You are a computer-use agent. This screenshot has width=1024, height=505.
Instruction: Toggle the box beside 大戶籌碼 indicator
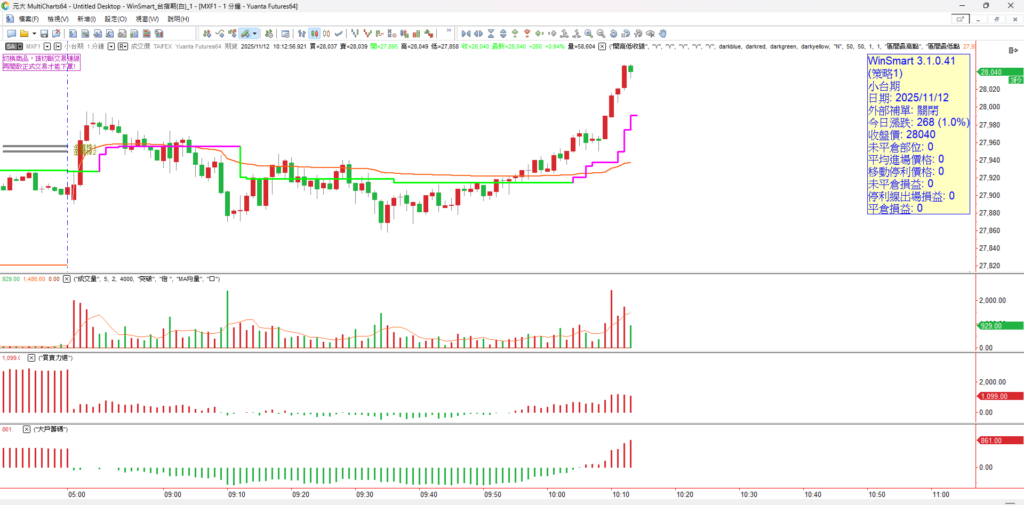[30, 428]
